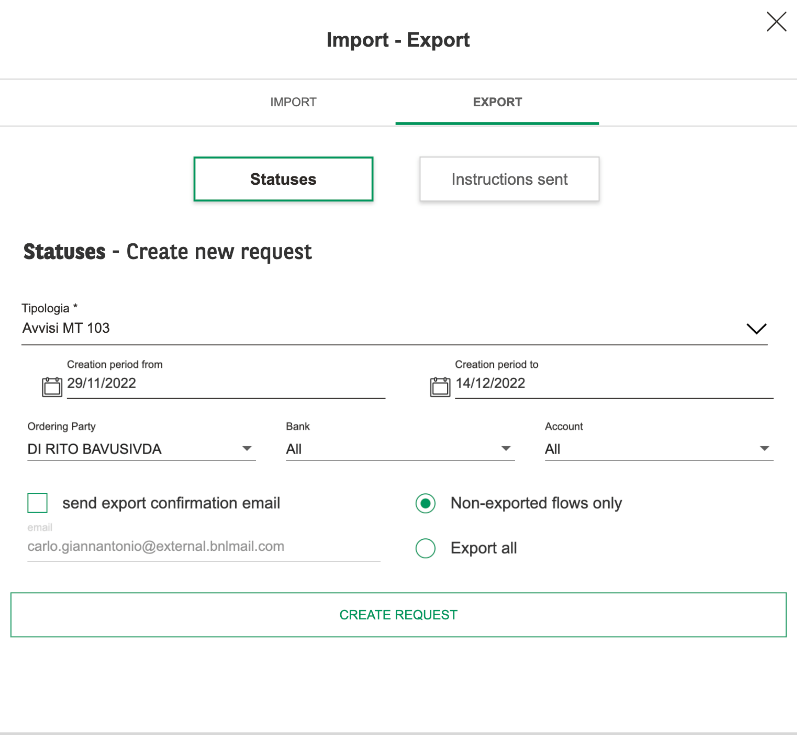Click the Ordering Party dropdown arrow
Image resolution: width=797 pixels, height=735 pixels.
[247, 448]
